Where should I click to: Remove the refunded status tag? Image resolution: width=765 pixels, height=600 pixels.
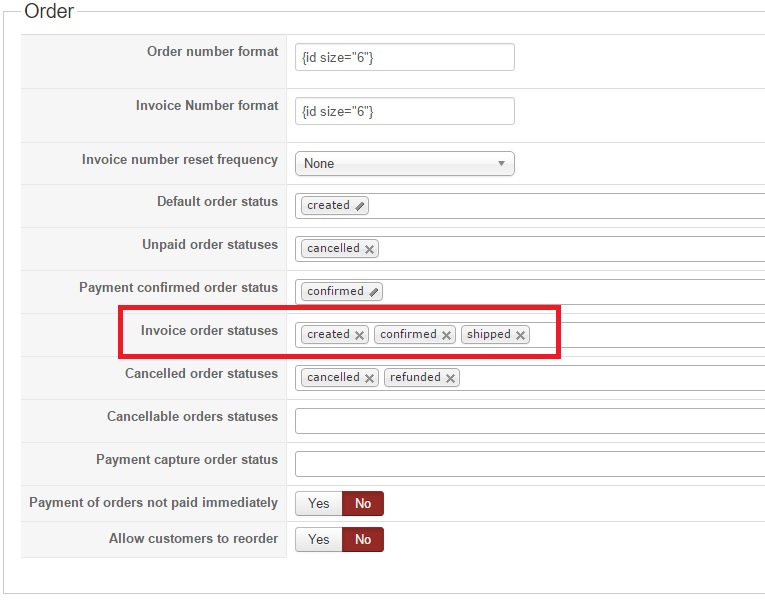pos(451,378)
